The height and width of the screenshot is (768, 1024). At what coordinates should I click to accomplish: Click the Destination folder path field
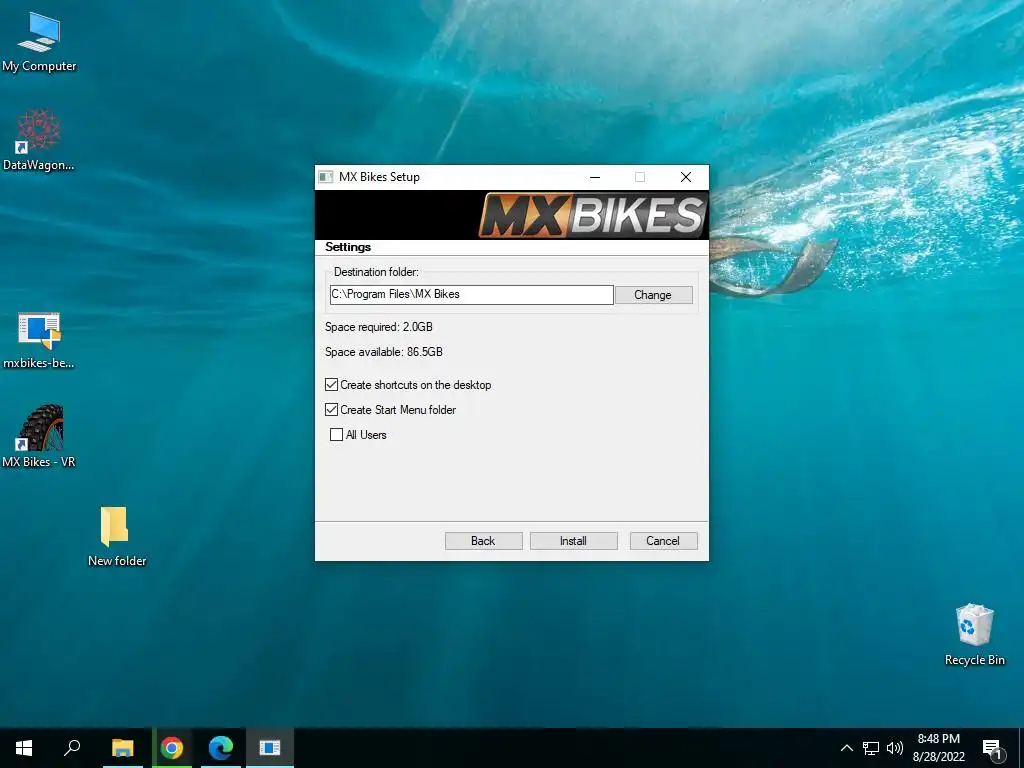[x=472, y=295]
